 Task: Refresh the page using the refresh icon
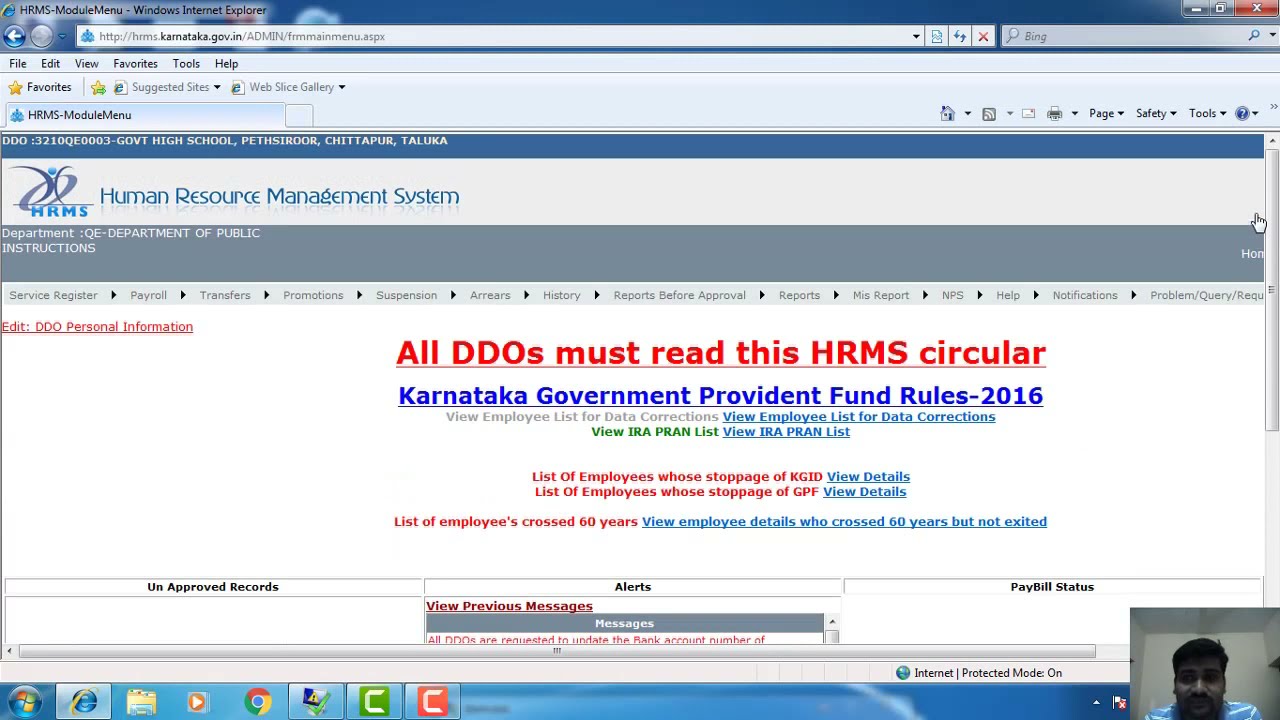tap(960, 36)
